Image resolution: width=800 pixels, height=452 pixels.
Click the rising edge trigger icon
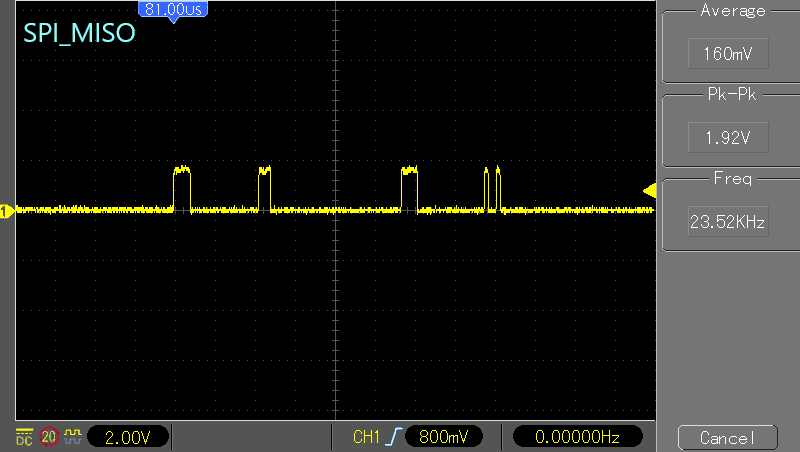pos(393,437)
